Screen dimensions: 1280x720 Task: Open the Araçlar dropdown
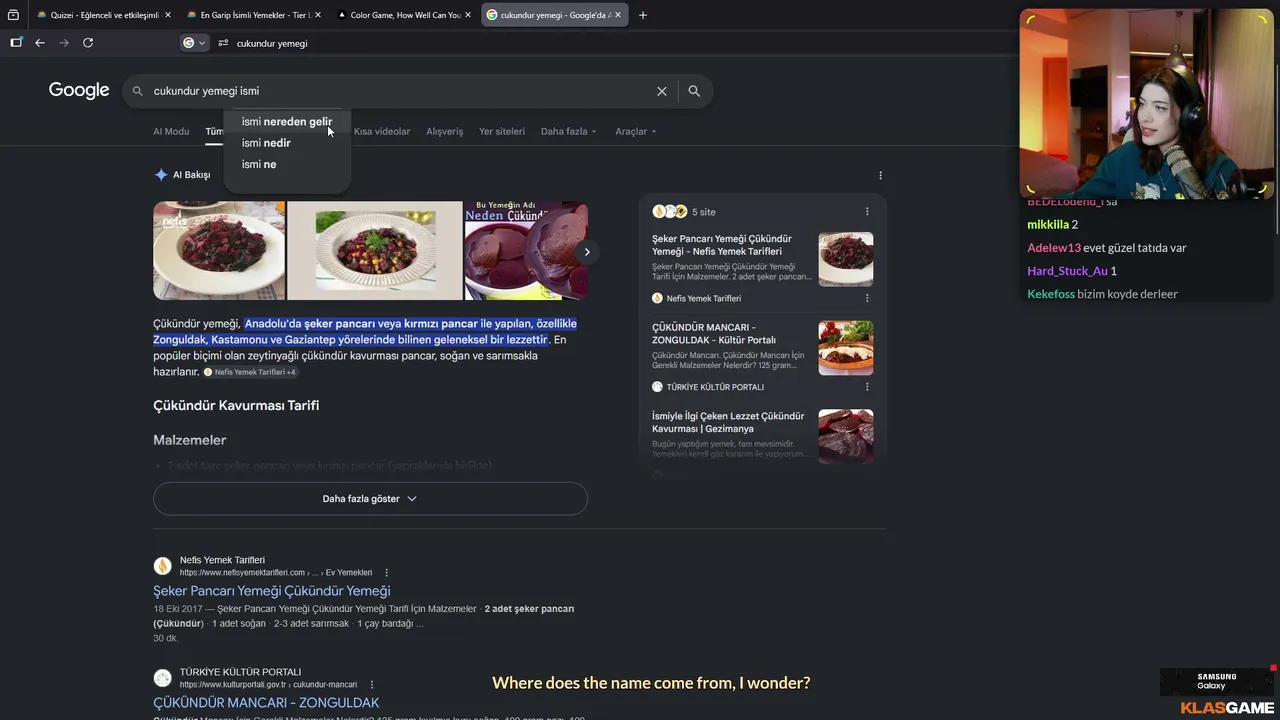pos(636,132)
